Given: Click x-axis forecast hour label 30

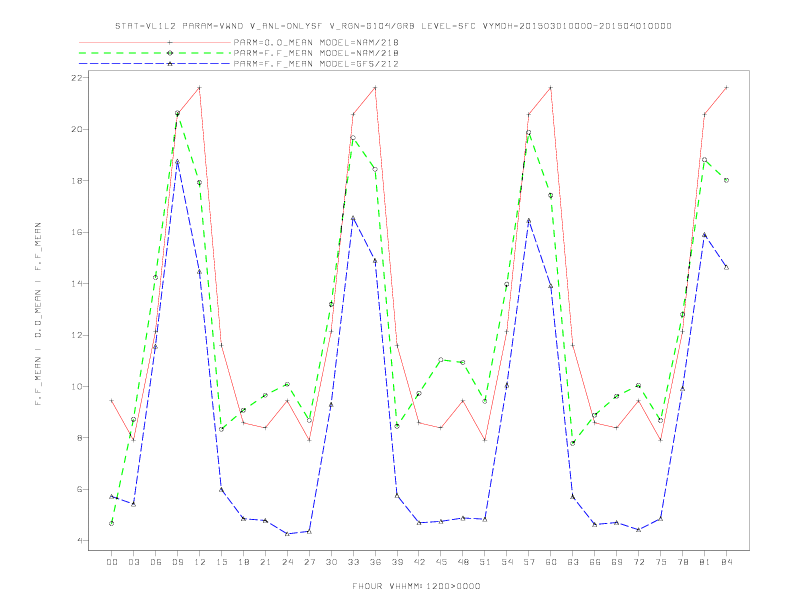Looking at the screenshot, I should pos(331,562).
